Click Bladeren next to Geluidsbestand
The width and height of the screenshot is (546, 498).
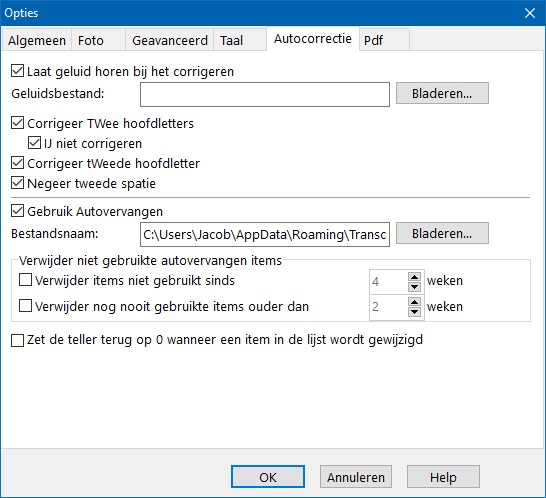pos(442,93)
